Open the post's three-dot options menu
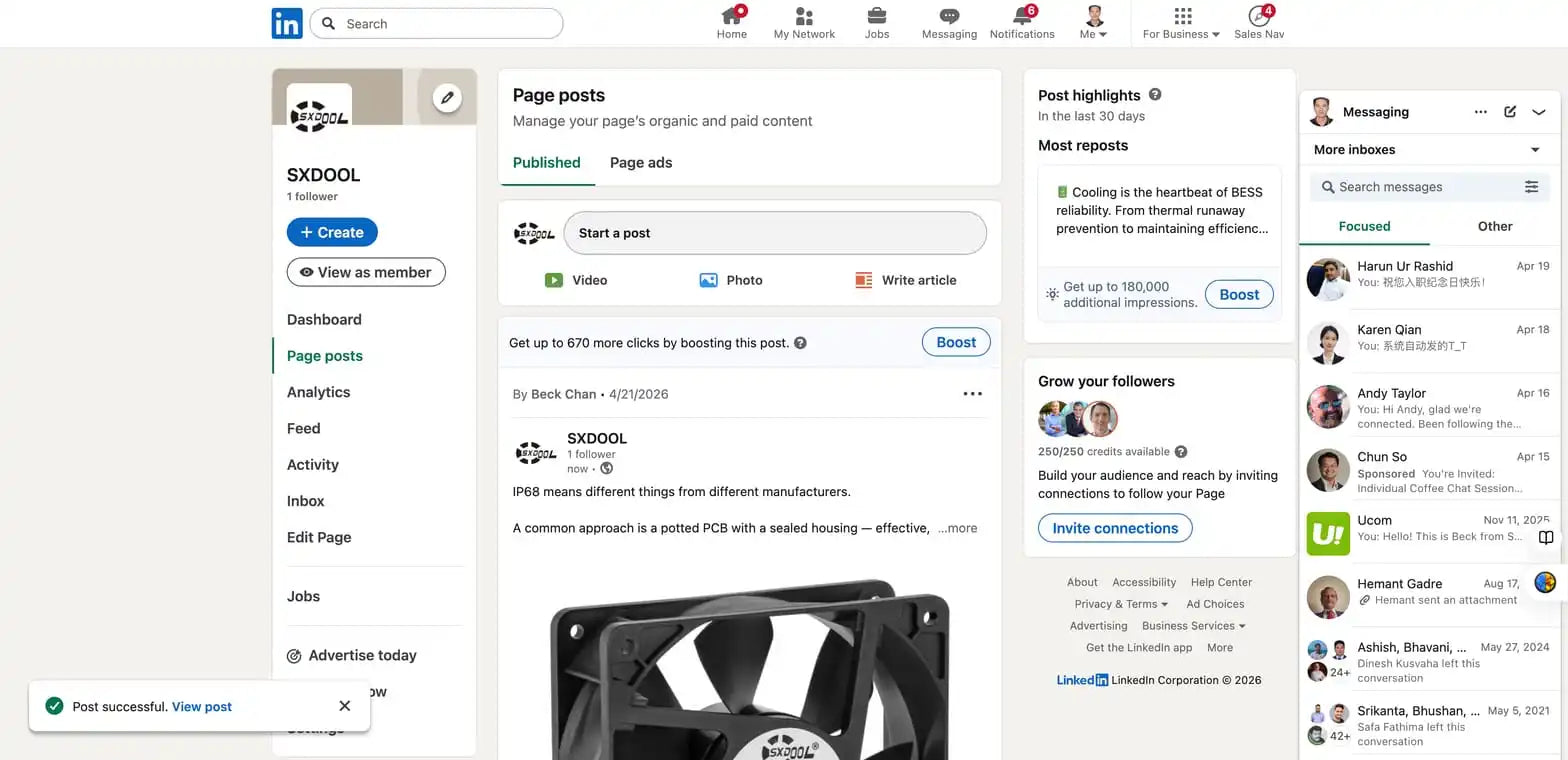1568x760 pixels. tap(972, 394)
